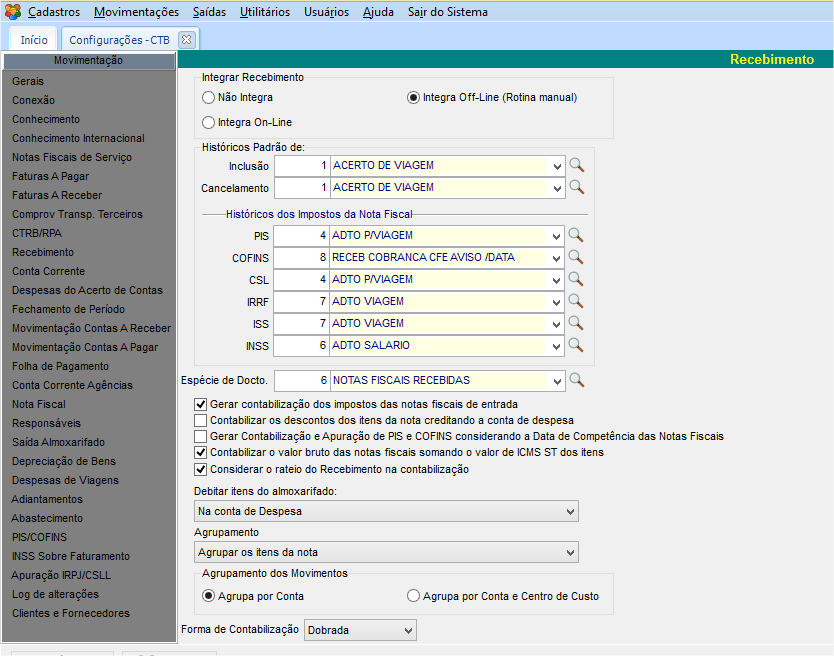Open Apuração IRPJ/CSLL in sidebar
Screen dimensions: 834x656
pyautogui.click(x=61, y=575)
